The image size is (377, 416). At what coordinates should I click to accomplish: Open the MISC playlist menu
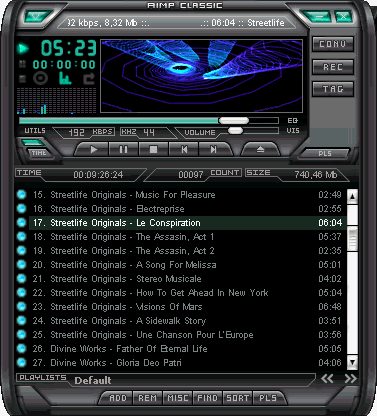[x=178, y=398]
